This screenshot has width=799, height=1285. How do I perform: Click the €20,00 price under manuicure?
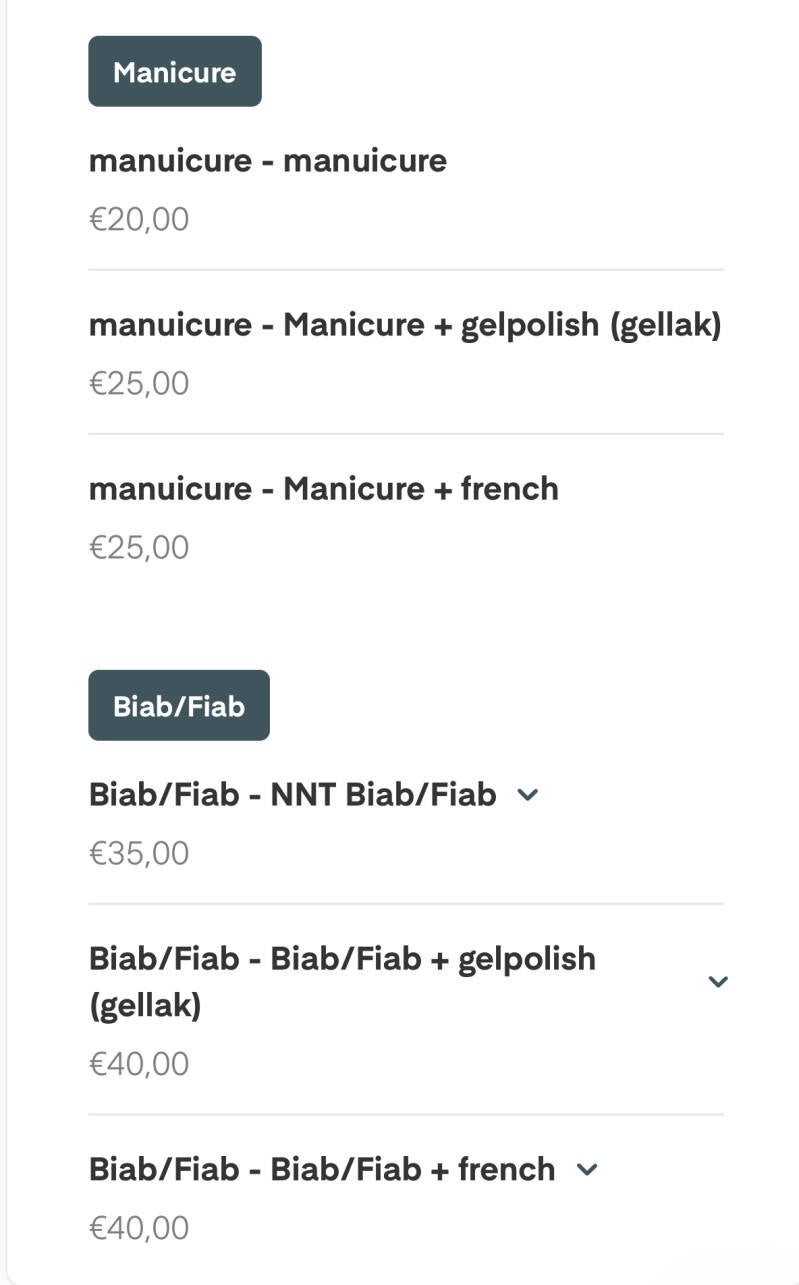tap(139, 219)
